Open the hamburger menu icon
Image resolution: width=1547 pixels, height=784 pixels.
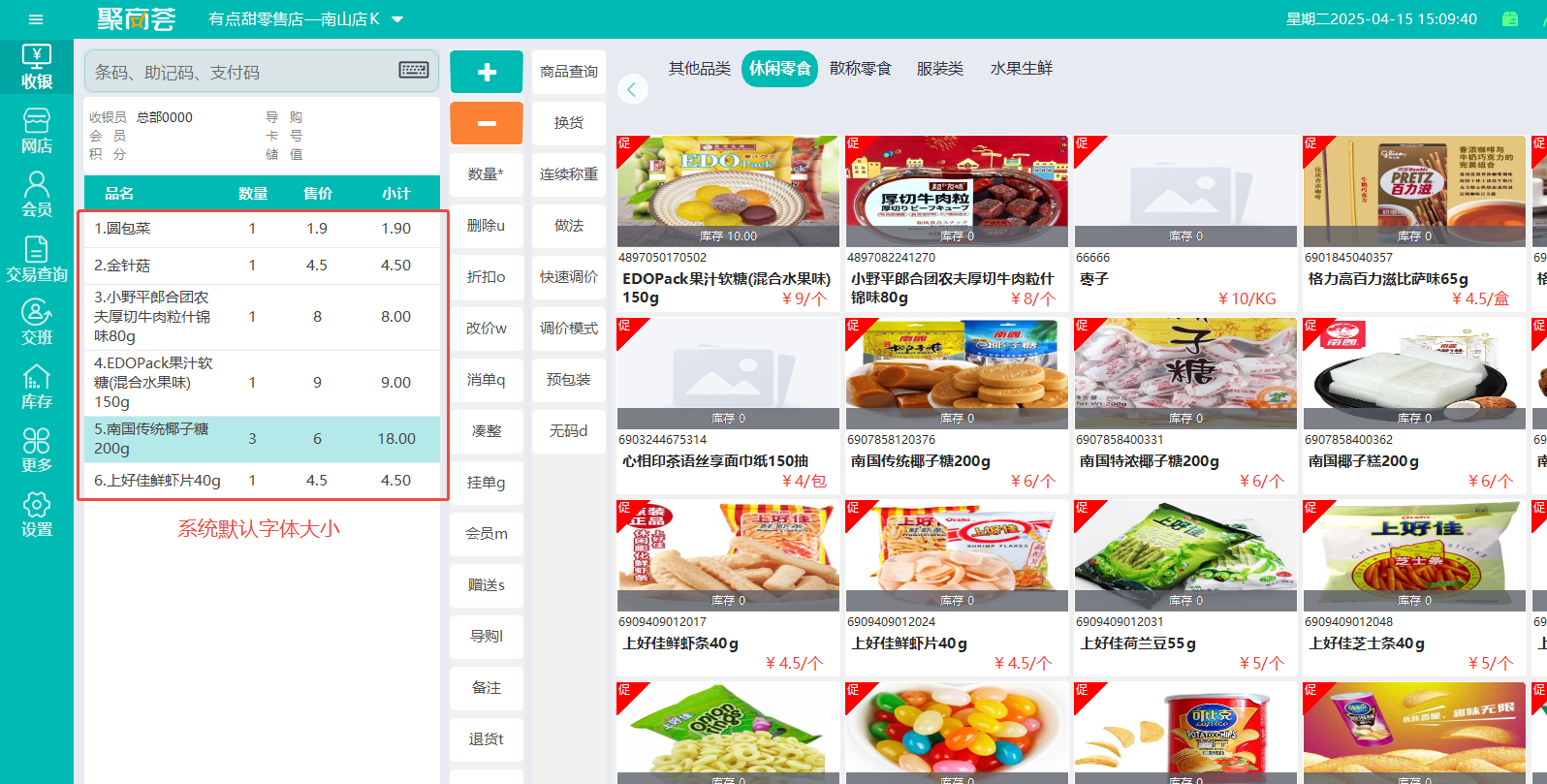tap(36, 19)
